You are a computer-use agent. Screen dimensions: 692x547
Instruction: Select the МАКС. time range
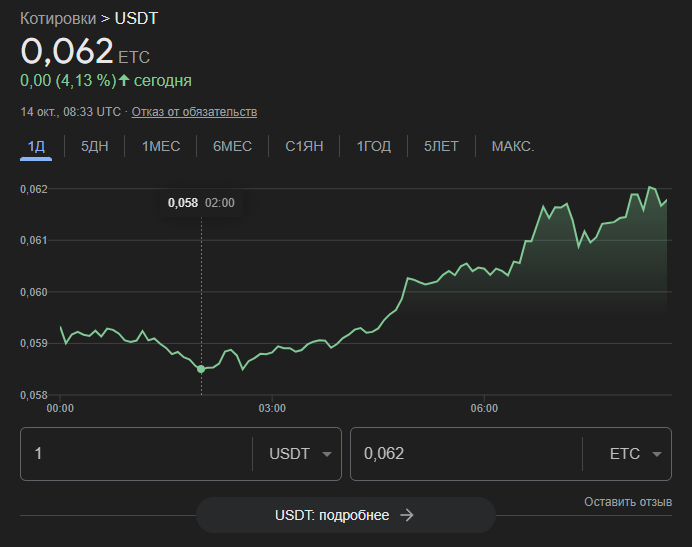click(x=513, y=146)
